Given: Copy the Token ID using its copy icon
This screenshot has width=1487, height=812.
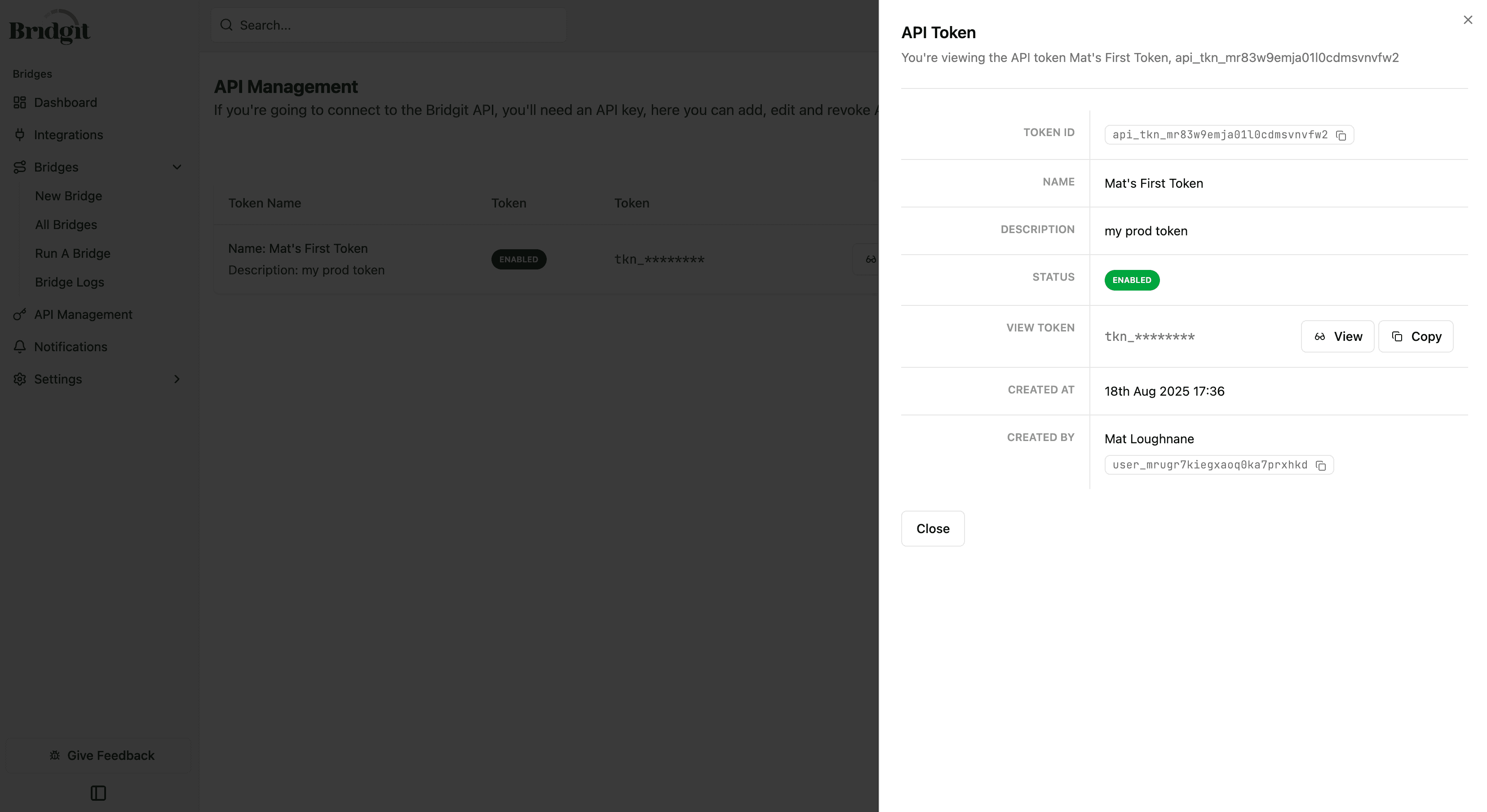Looking at the screenshot, I should click(1341, 135).
